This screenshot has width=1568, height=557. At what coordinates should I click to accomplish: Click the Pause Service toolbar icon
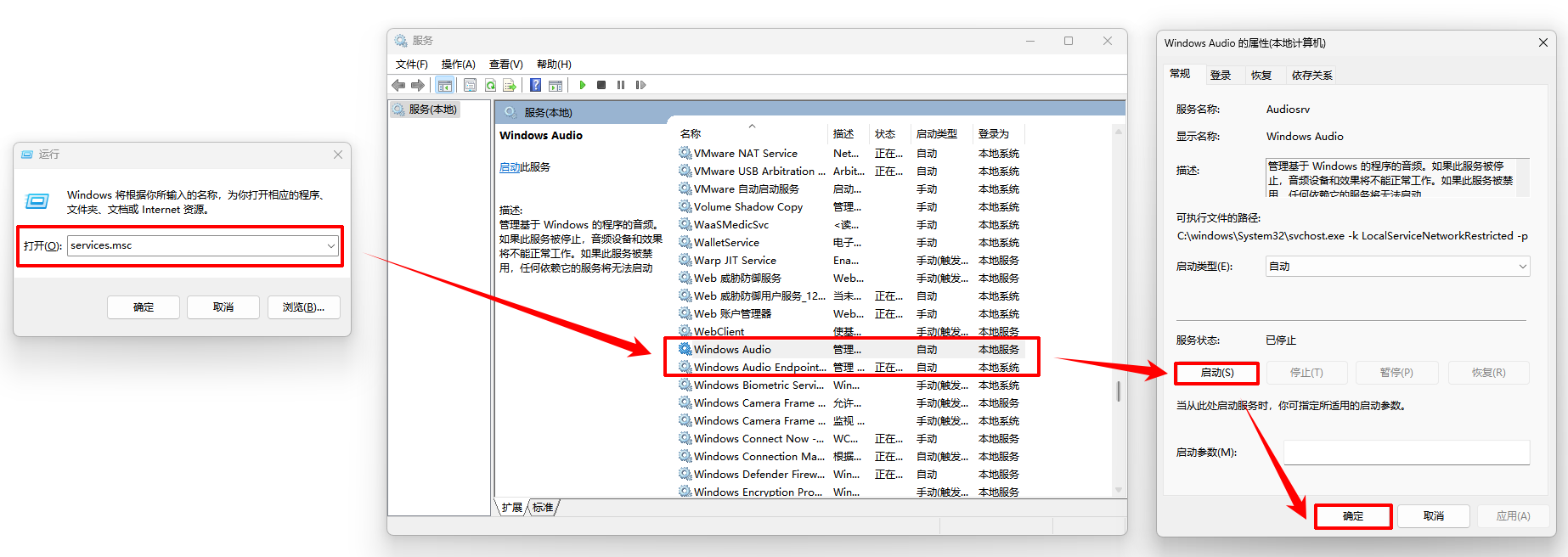pyautogui.click(x=621, y=85)
